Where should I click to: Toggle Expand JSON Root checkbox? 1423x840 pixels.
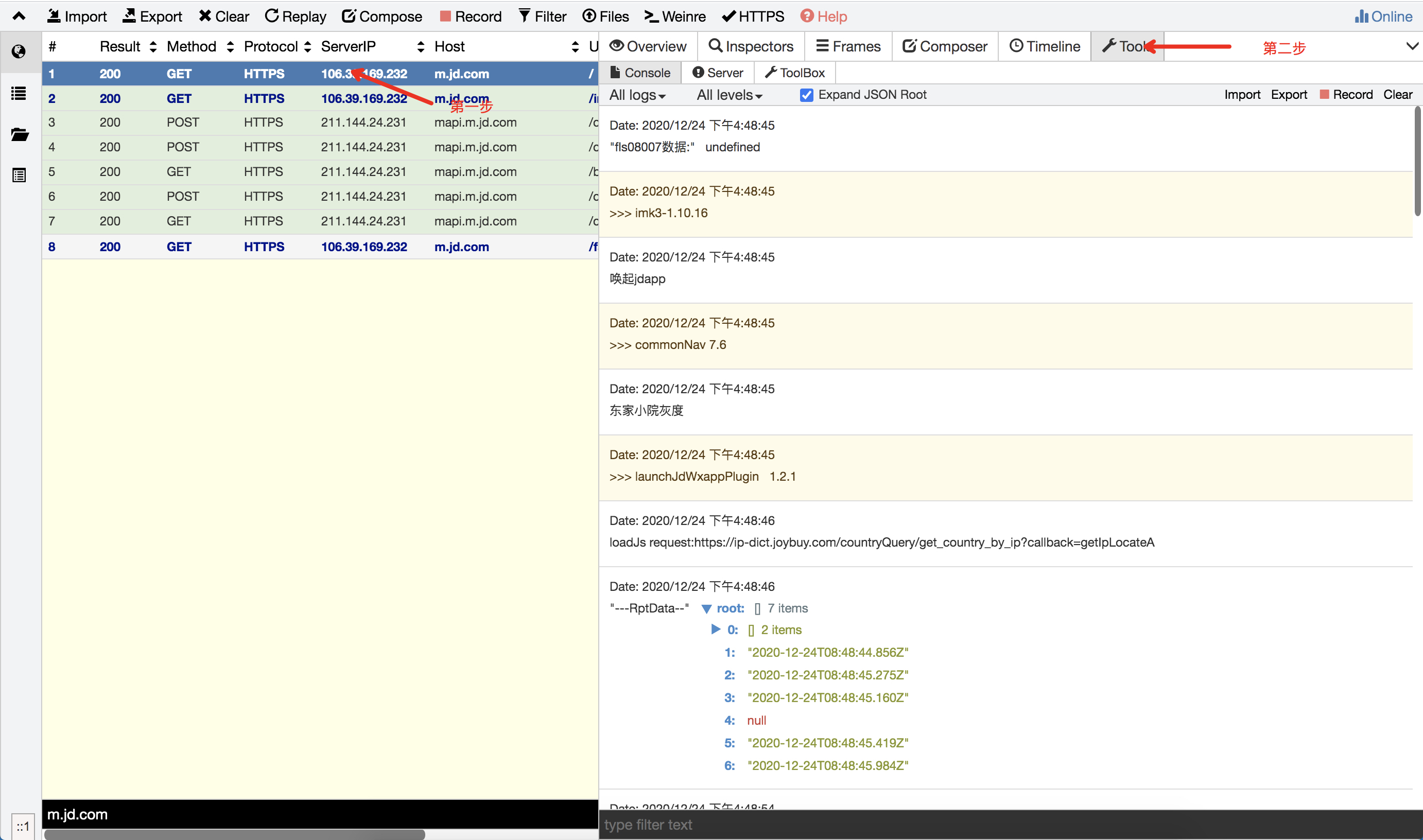(x=806, y=95)
